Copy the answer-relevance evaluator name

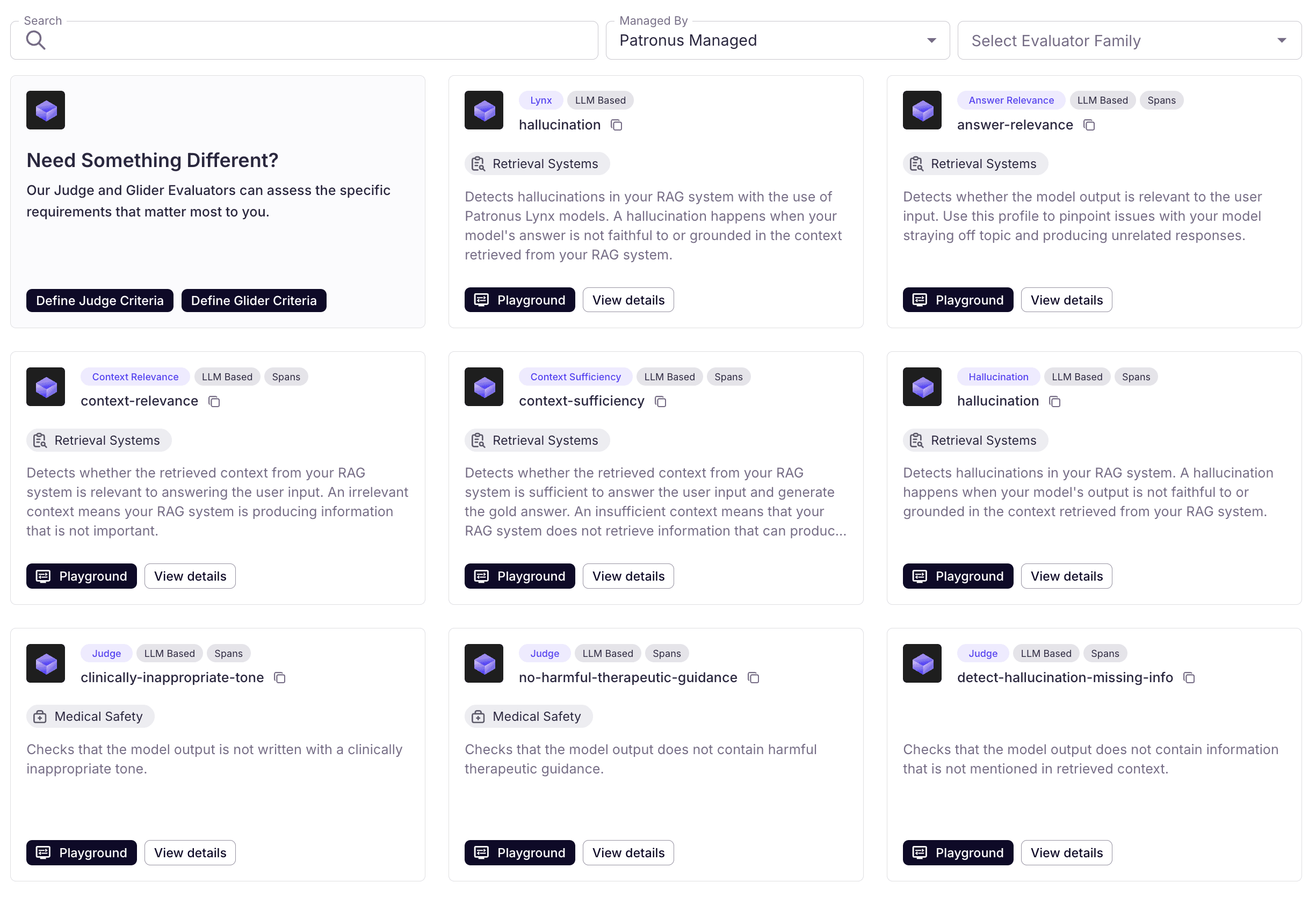[x=1089, y=125]
